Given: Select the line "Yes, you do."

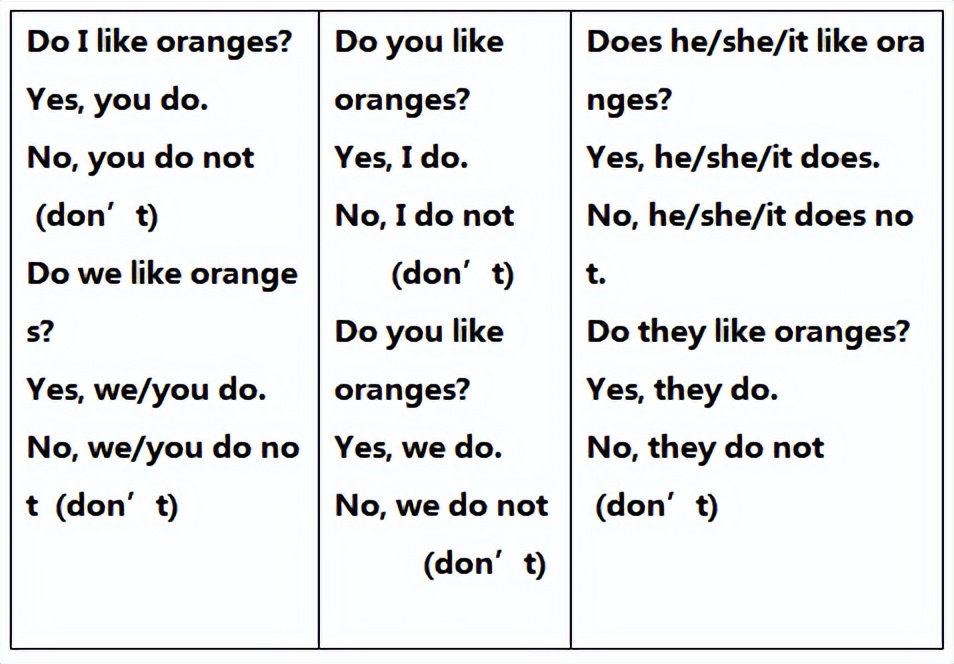Looking at the screenshot, I should coord(117,100).
